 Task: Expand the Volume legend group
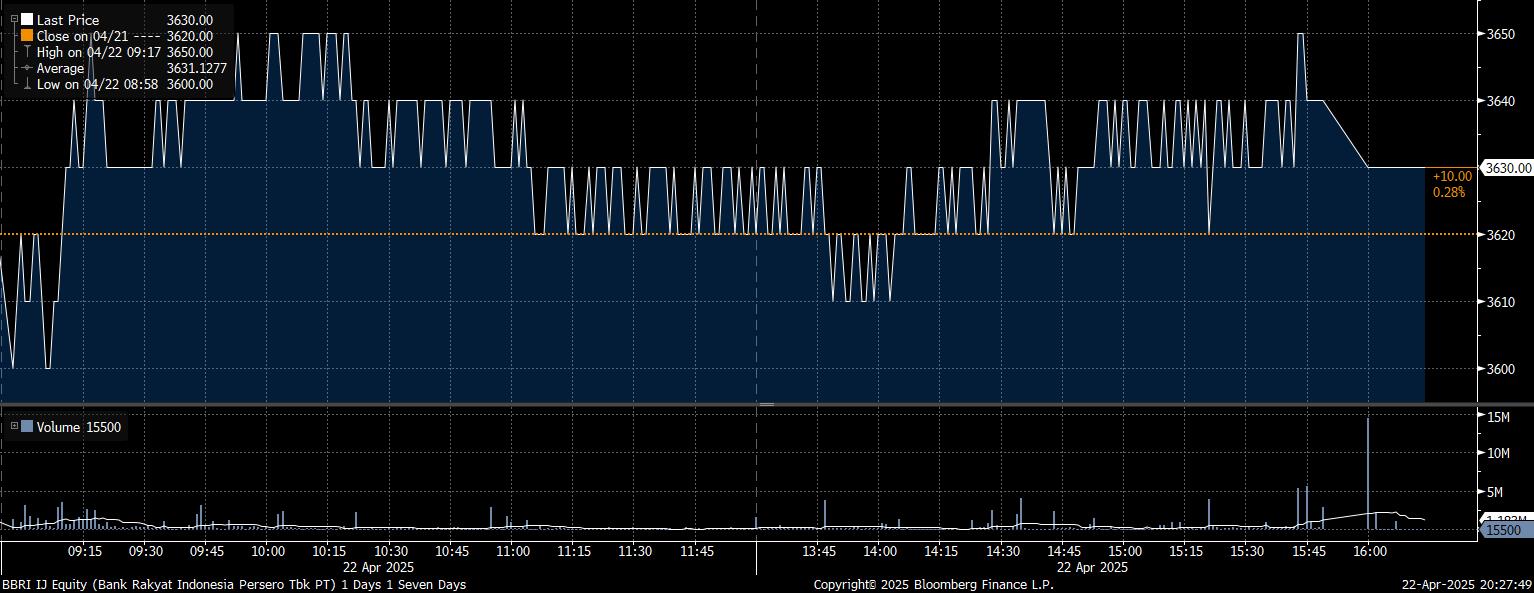click(x=14, y=427)
